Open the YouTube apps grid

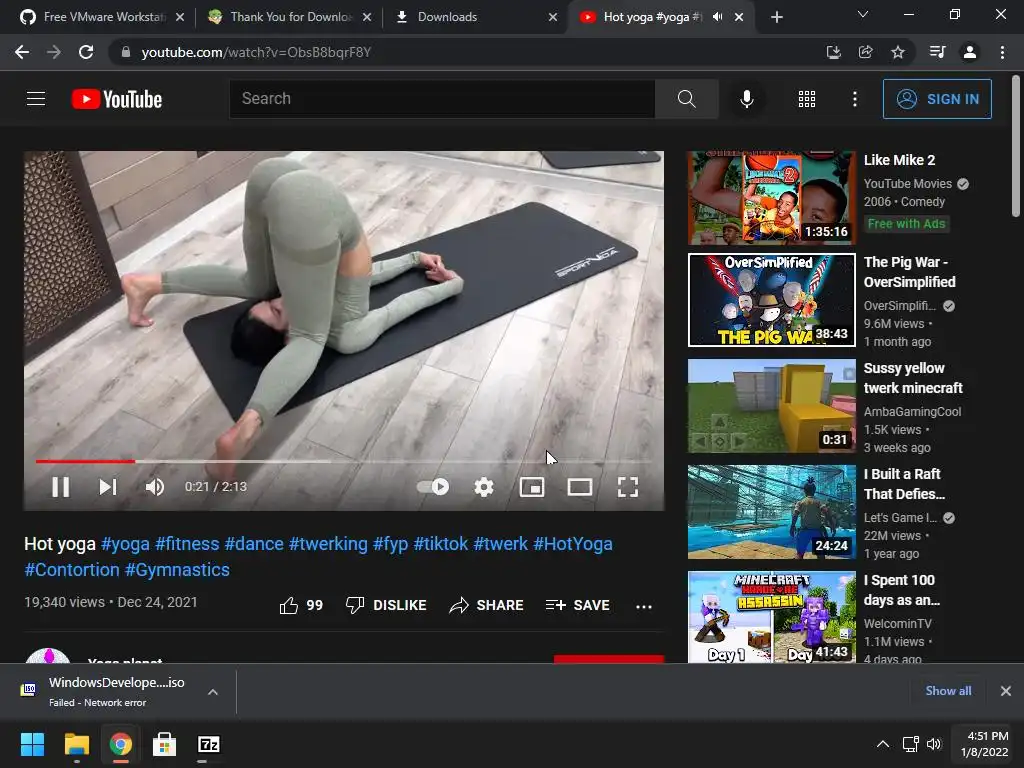click(x=807, y=99)
